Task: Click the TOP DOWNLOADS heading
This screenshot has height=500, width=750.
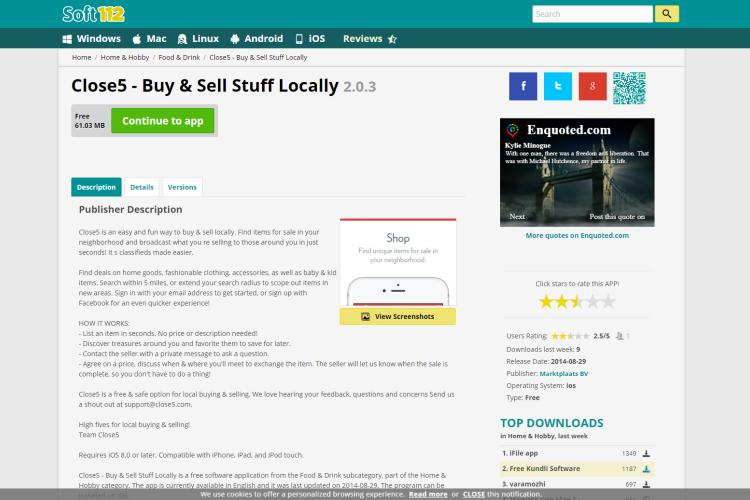Action: click(551, 423)
